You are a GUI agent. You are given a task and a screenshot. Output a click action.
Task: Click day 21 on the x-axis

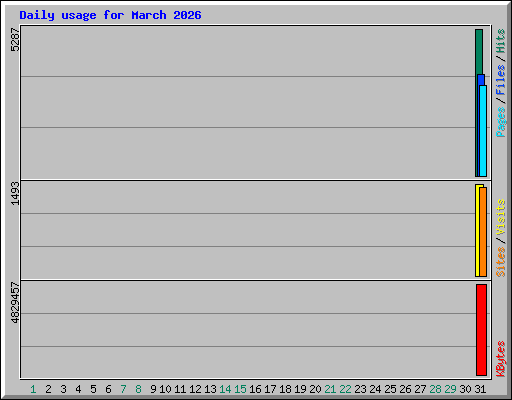click(x=330, y=389)
